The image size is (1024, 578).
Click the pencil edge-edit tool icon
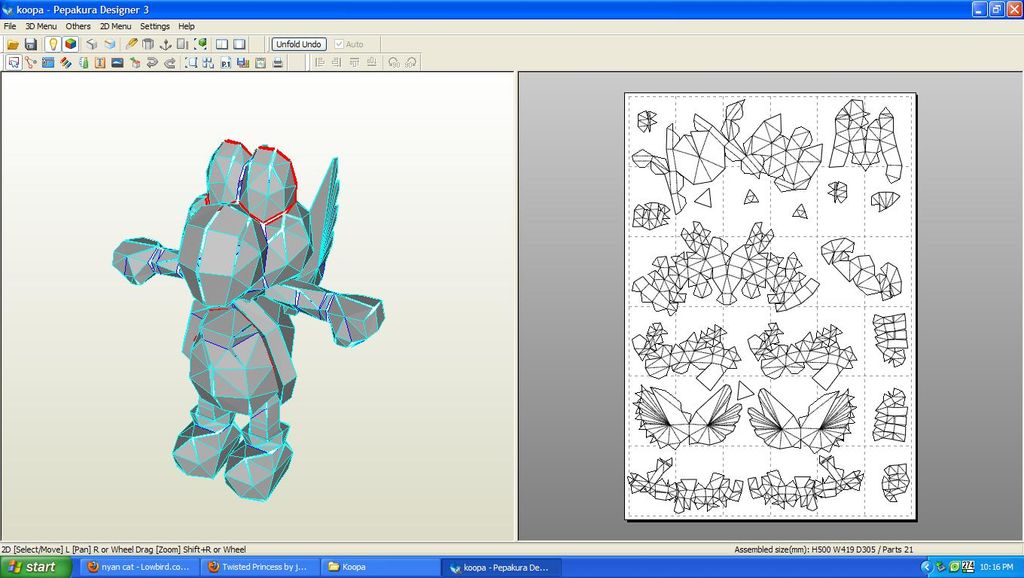point(131,44)
